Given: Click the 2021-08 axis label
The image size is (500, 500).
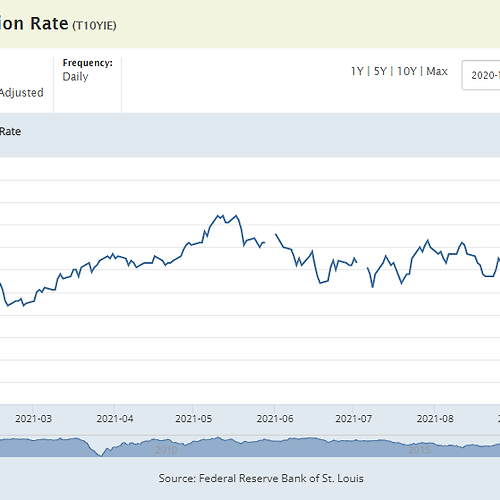Looking at the screenshot, I should coord(435,419).
